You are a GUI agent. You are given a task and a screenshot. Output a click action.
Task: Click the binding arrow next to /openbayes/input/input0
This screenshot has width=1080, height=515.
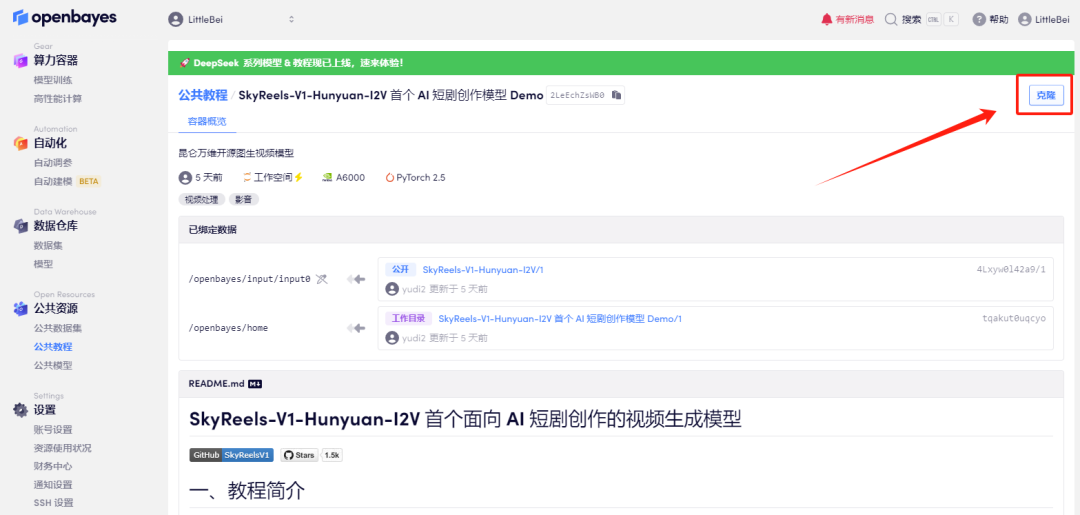click(x=356, y=279)
